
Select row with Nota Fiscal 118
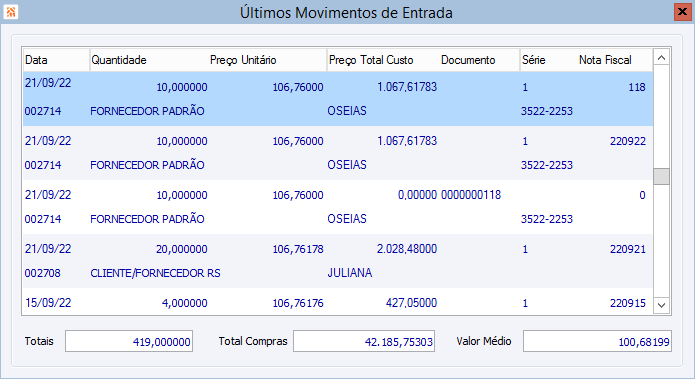click(x=338, y=99)
